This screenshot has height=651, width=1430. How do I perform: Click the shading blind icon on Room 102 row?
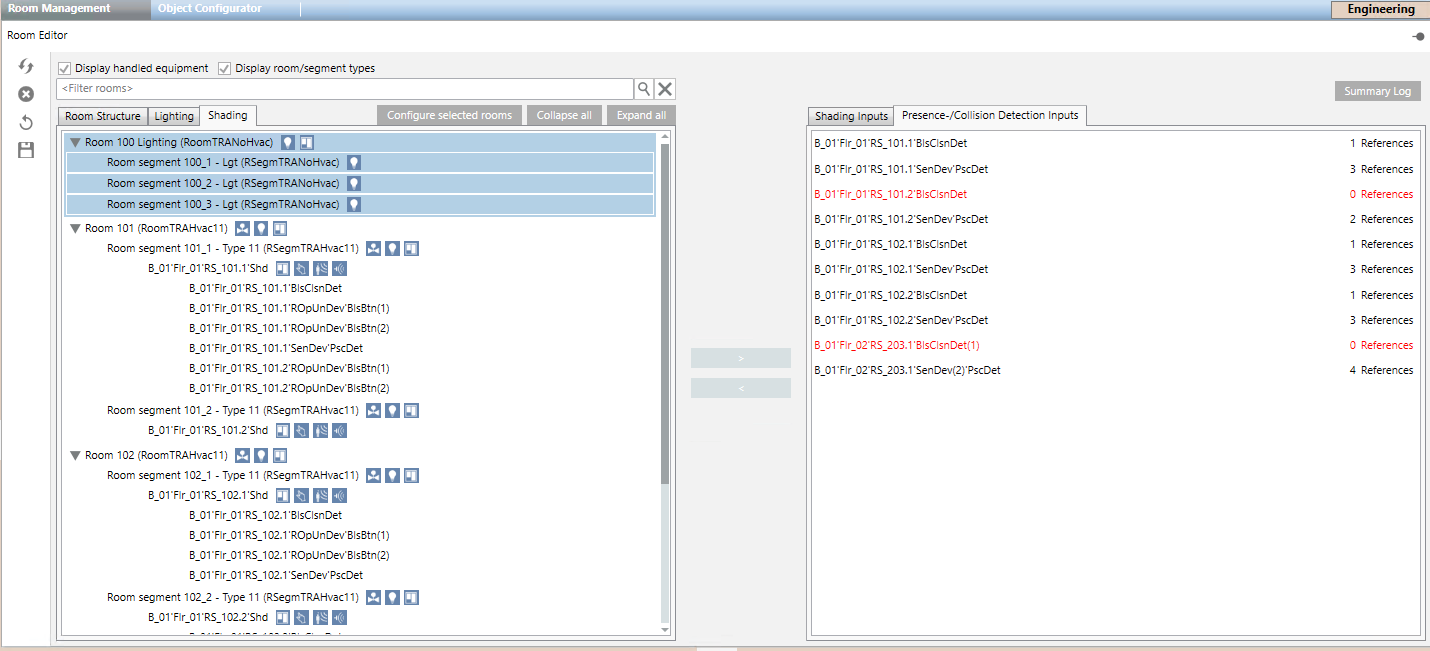pos(280,455)
